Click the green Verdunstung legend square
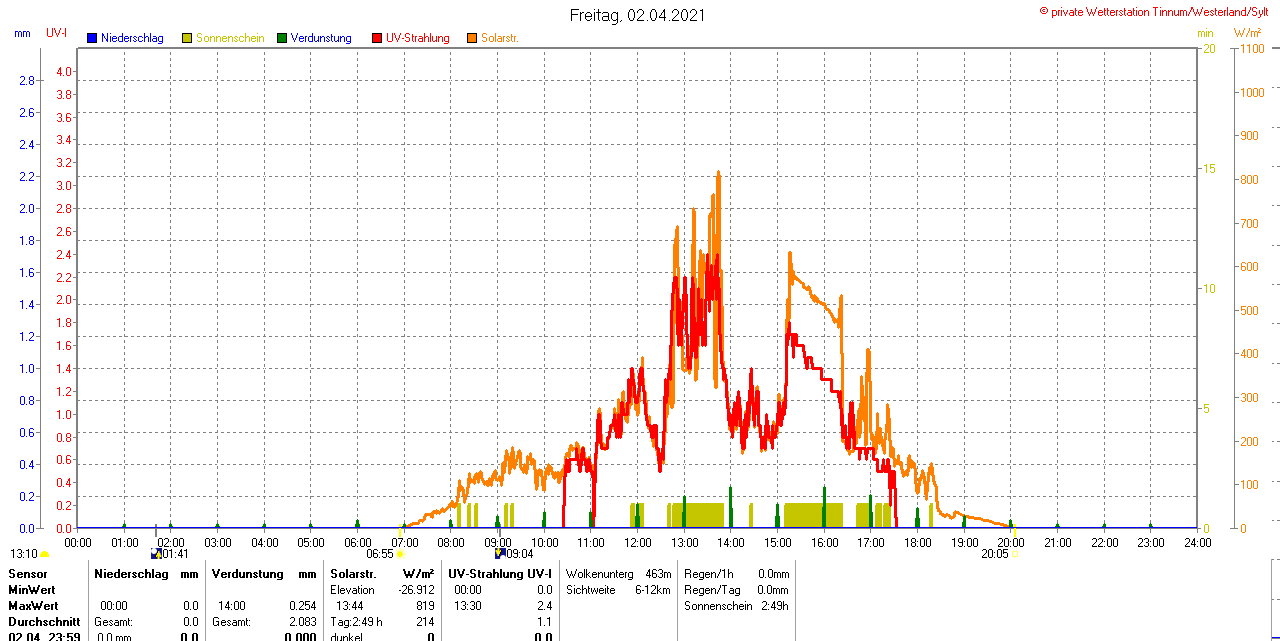The image size is (1280, 641). 282,38
